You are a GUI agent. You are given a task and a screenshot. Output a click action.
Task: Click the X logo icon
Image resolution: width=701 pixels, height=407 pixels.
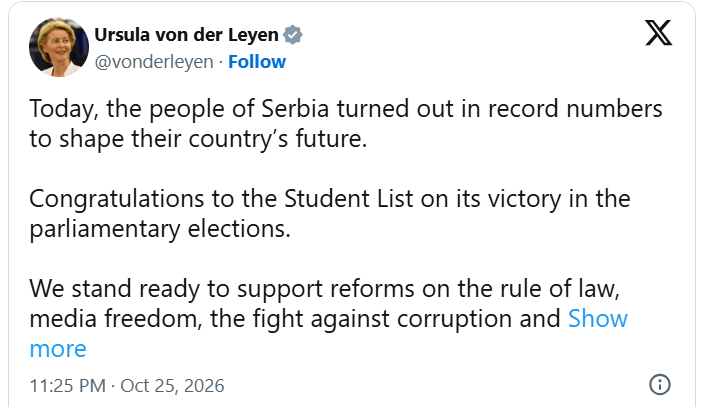click(659, 33)
